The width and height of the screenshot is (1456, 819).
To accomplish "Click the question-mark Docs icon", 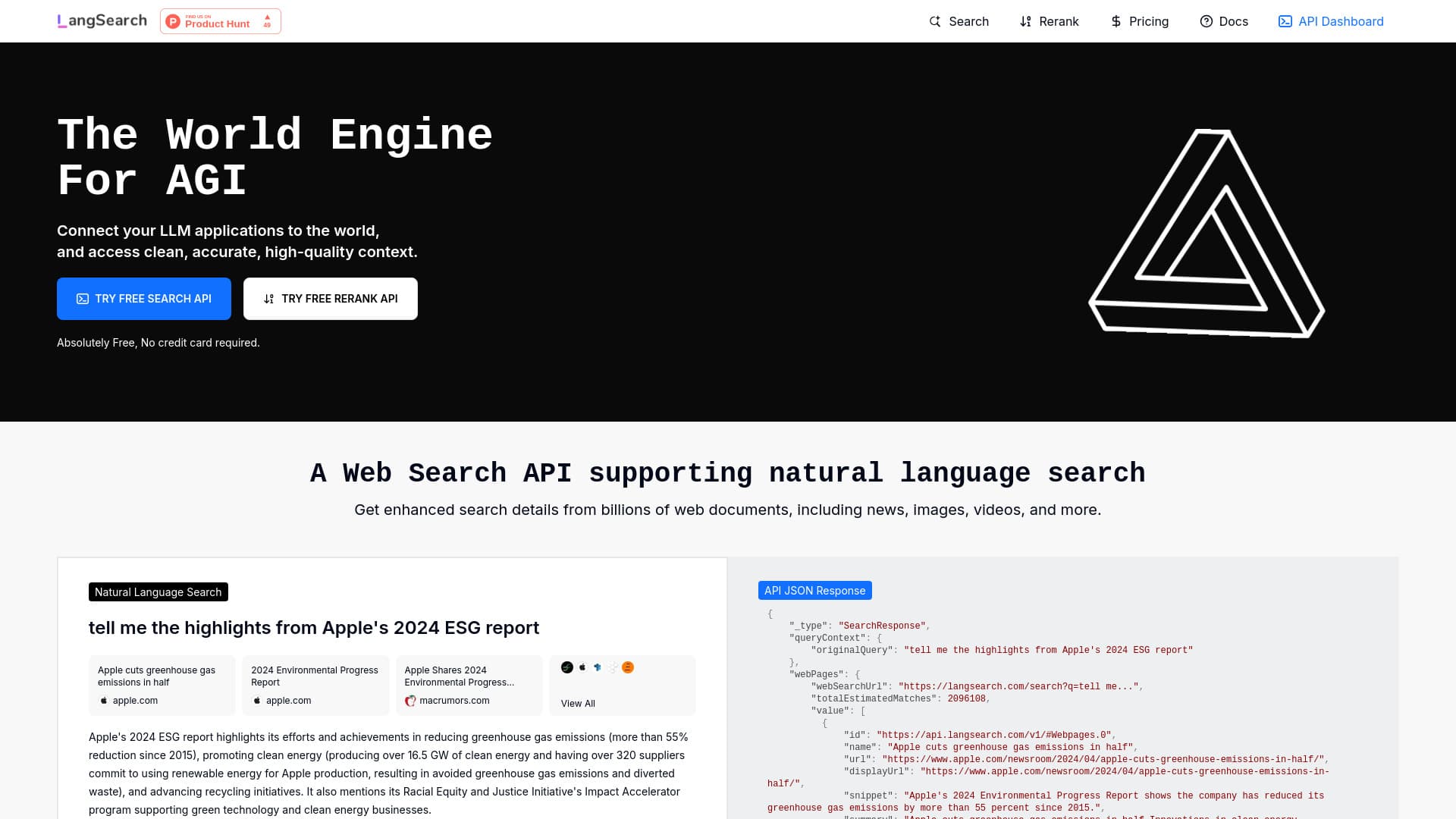I will point(1206,21).
